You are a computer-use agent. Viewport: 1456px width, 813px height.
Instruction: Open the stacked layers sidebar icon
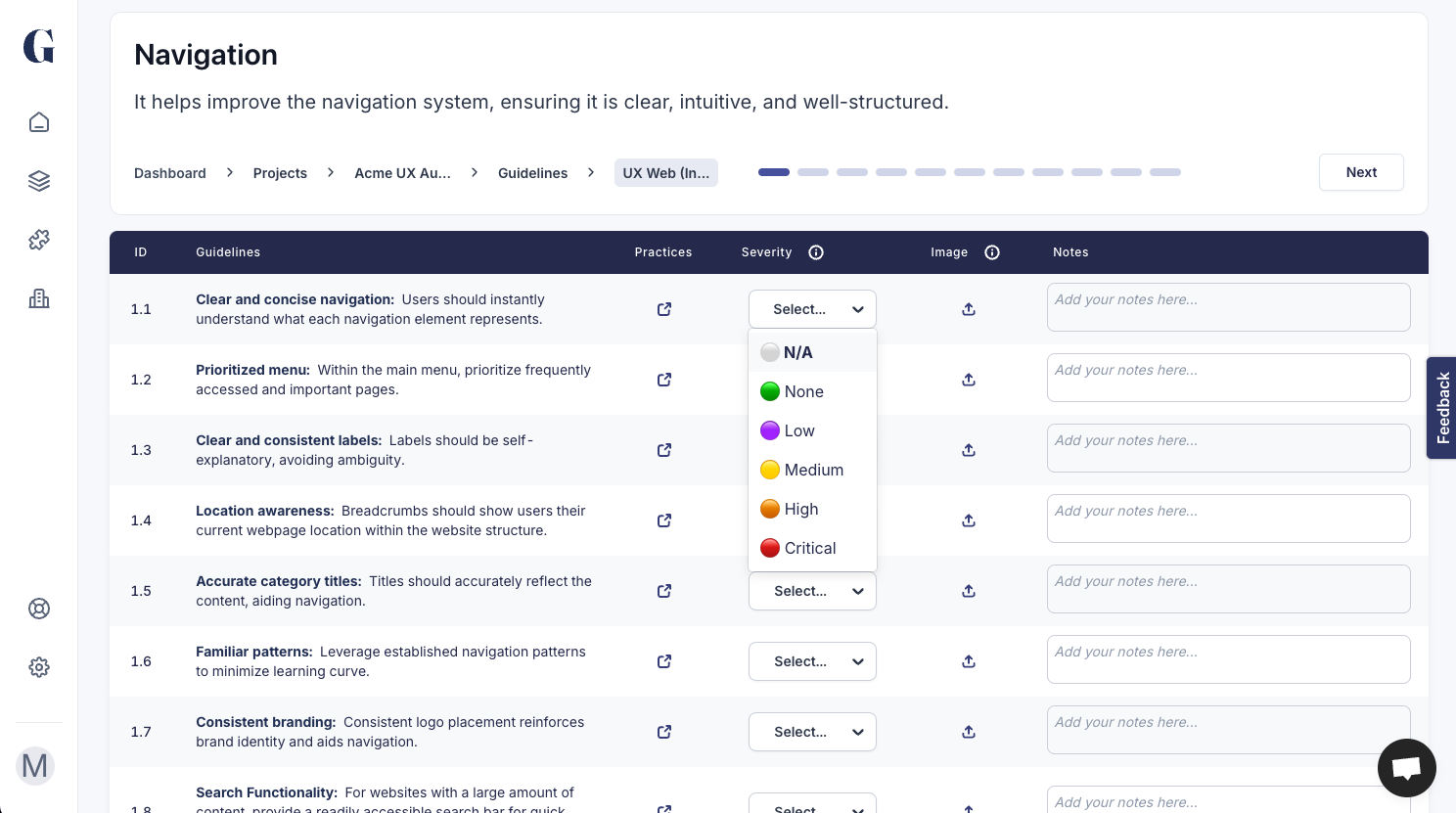tap(39, 181)
